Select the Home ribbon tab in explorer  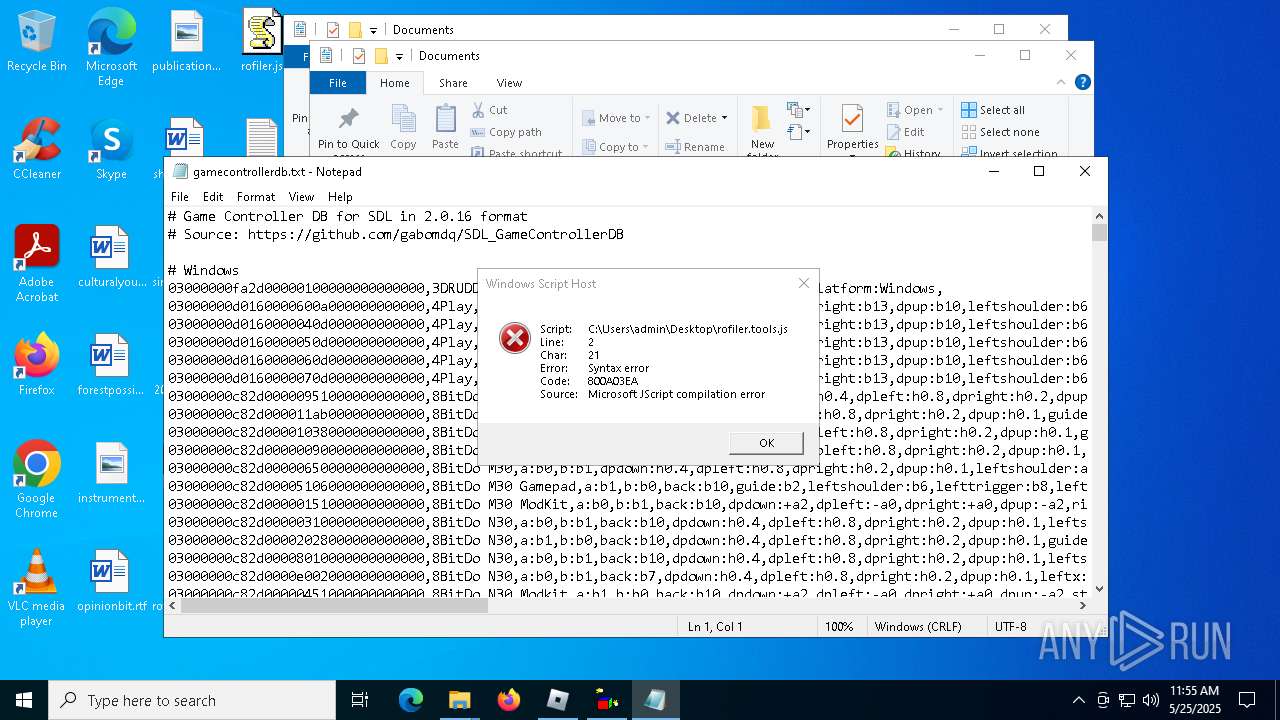click(x=395, y=83)
